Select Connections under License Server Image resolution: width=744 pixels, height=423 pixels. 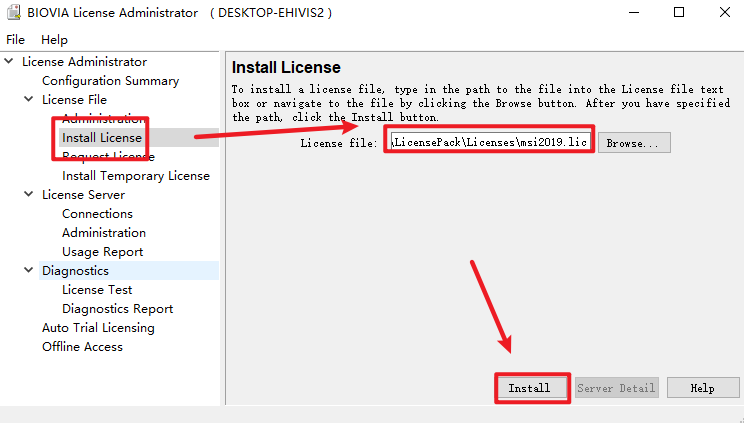click(97, 214)
